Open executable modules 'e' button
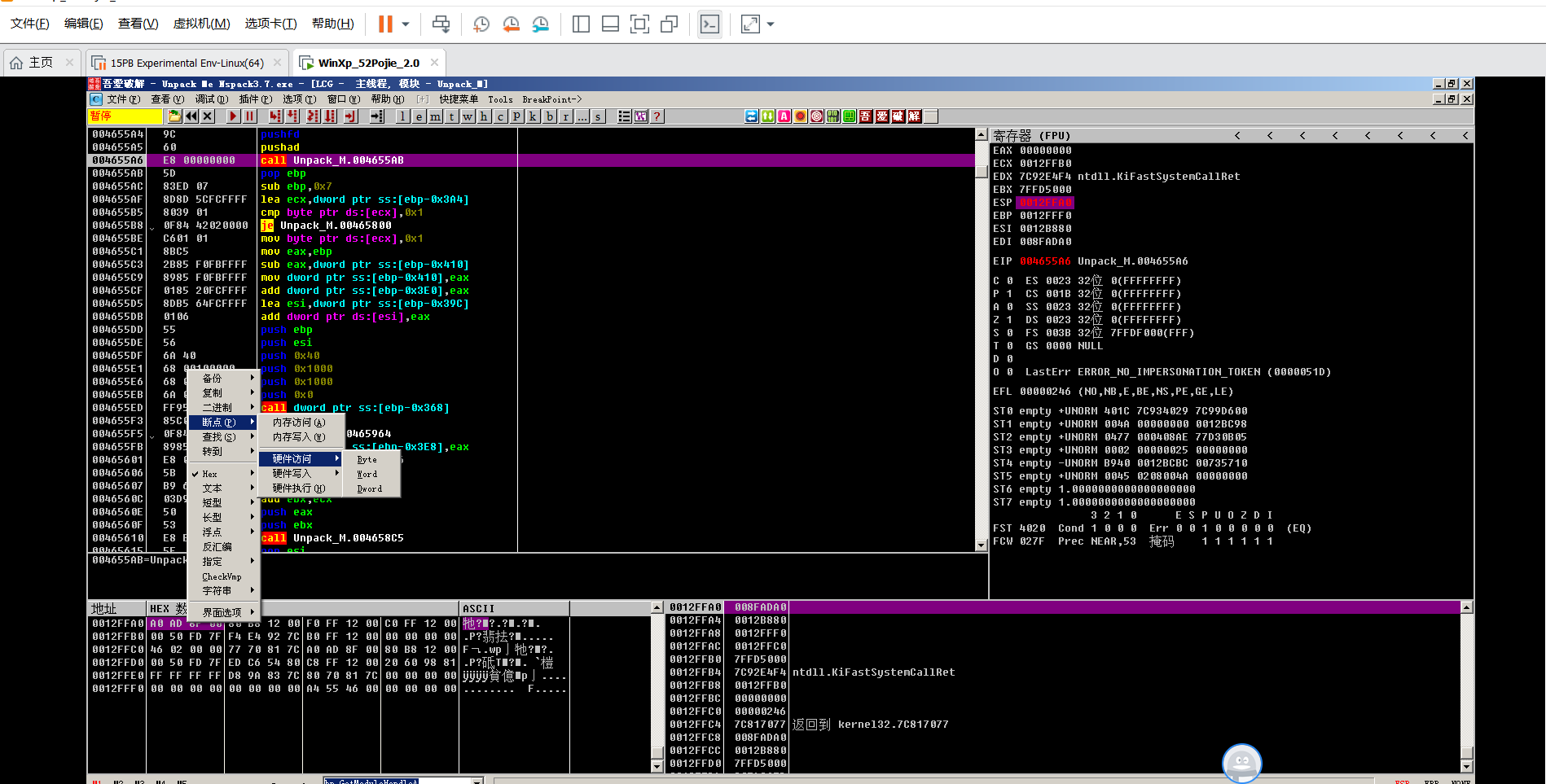1546x784 pixels. [419, 116]
